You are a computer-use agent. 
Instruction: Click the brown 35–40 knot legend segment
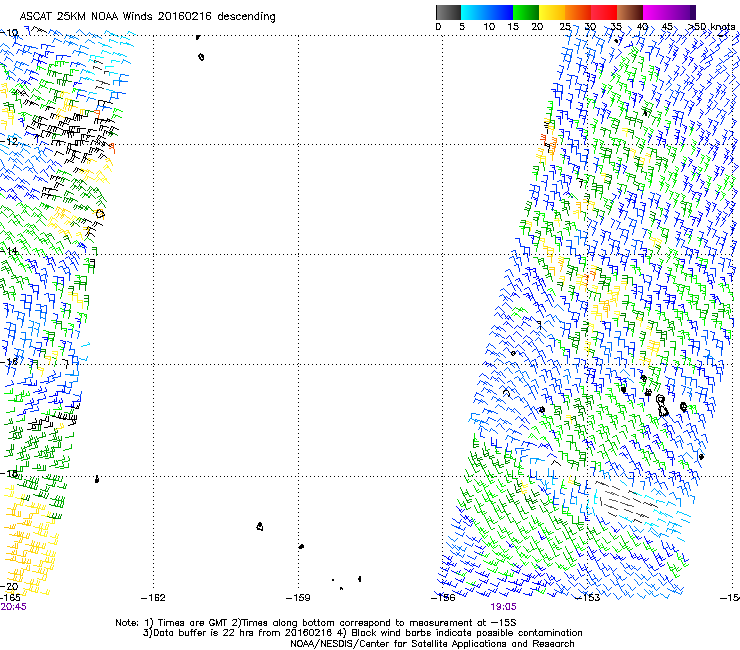pyautogui.click(x=630, y=12)
